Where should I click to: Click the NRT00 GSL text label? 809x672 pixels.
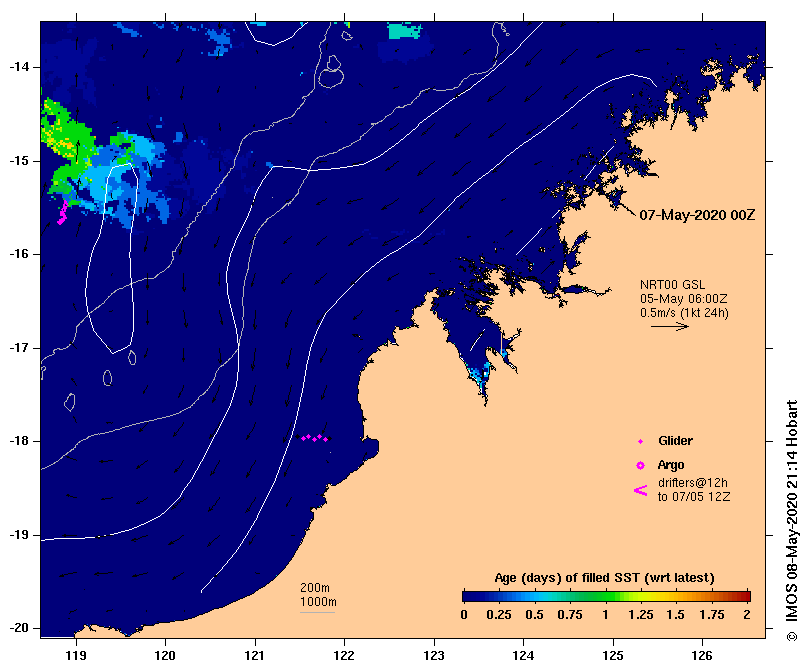672,284
